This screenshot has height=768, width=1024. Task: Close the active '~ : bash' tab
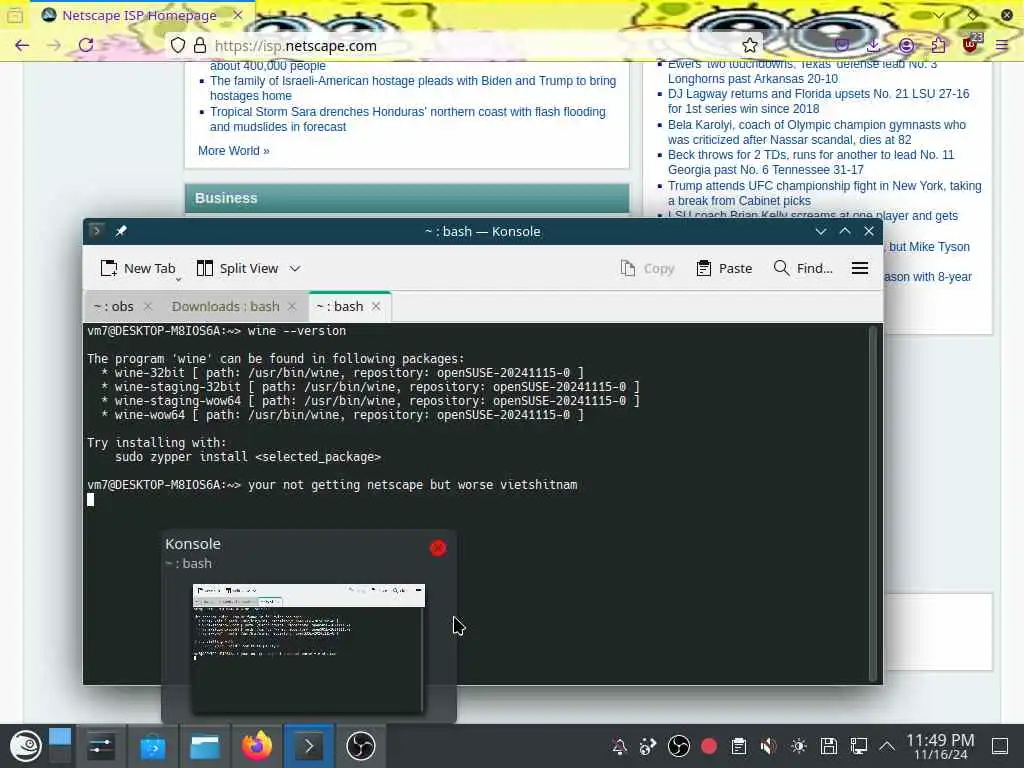(x=376, y=306)
